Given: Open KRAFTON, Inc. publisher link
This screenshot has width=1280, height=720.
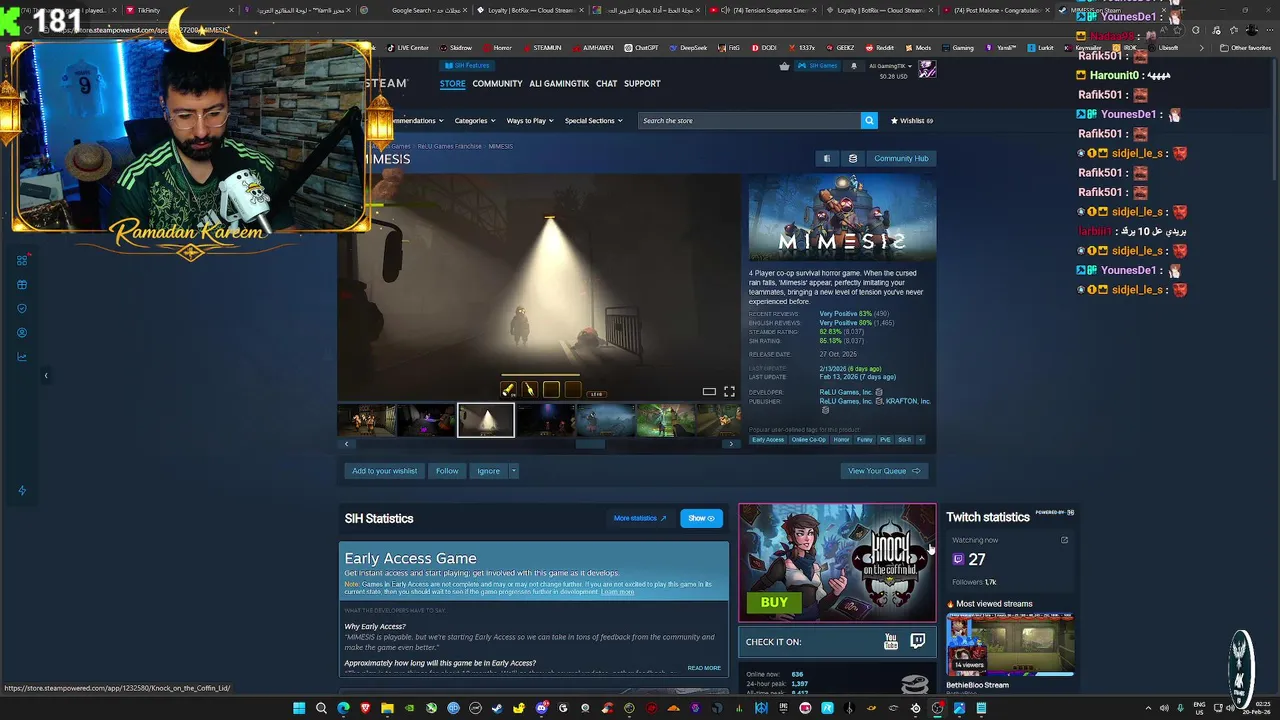Looking at the screenshot, I should (908, 401).
